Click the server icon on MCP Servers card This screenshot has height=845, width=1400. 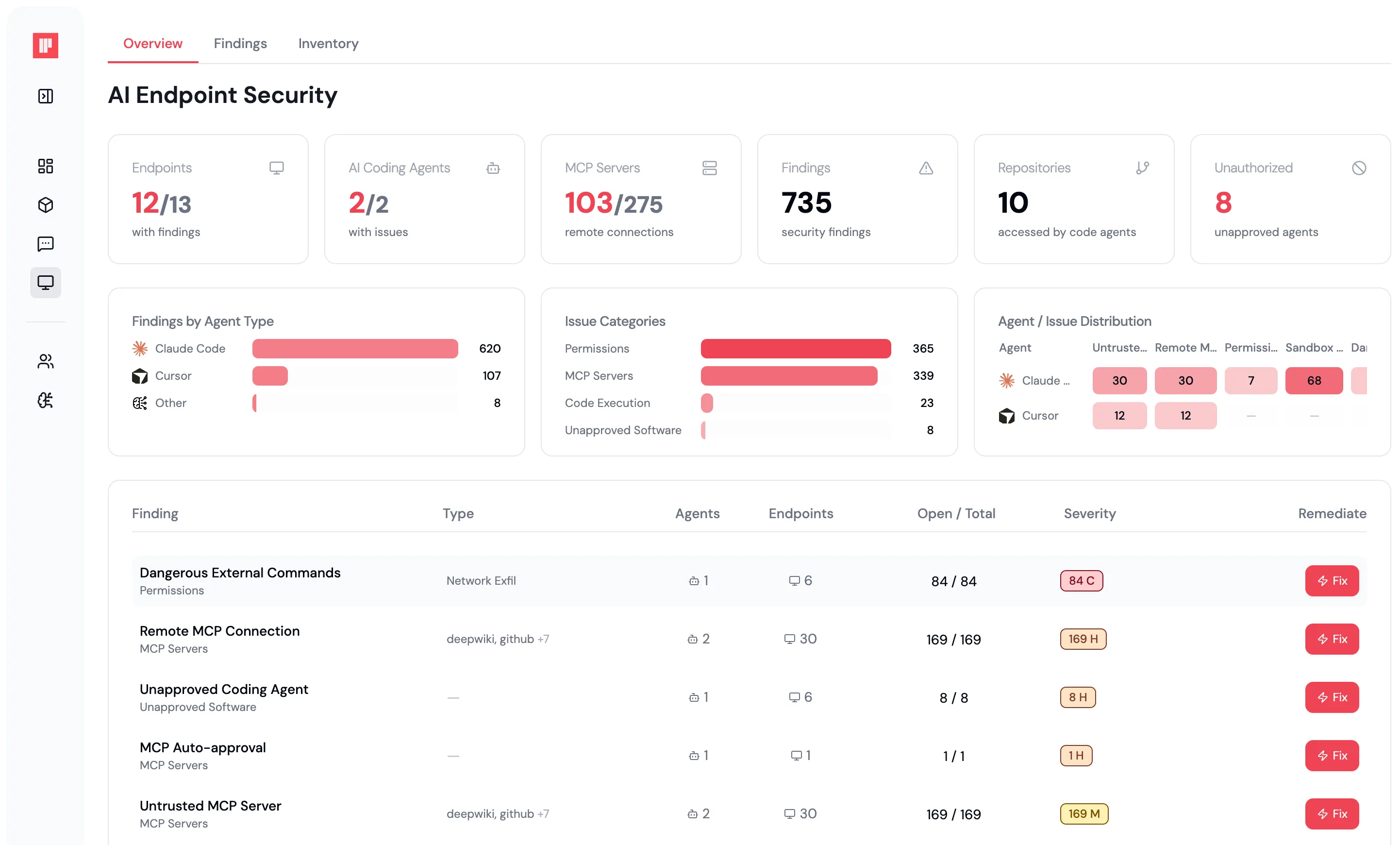(709, 168)
